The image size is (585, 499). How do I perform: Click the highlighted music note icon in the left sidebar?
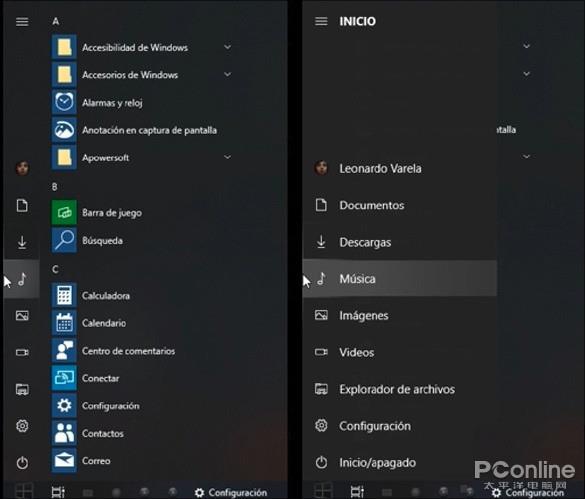pyautogui.click(x=22, y=279)
